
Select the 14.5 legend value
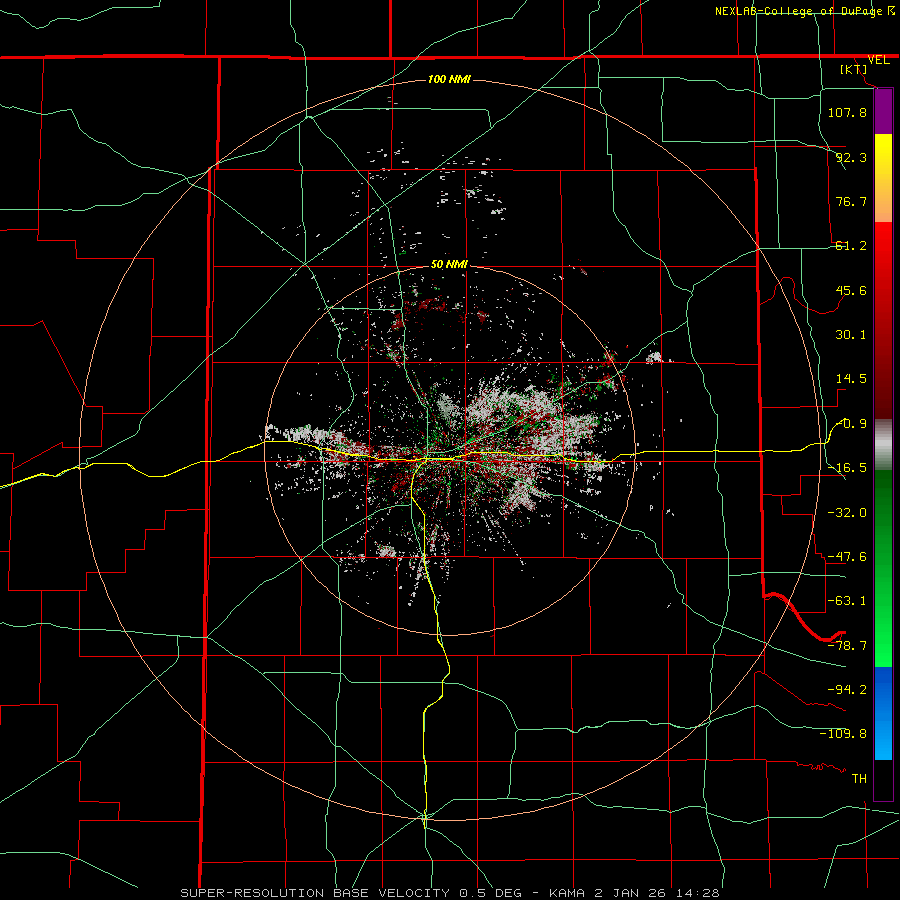[851, 379]
